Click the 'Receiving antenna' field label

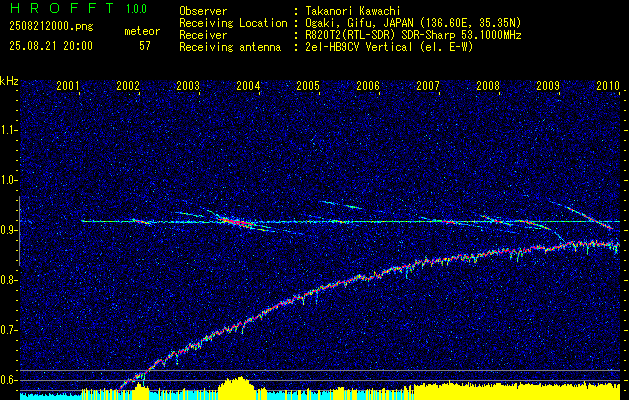click(x=230, y=47)
